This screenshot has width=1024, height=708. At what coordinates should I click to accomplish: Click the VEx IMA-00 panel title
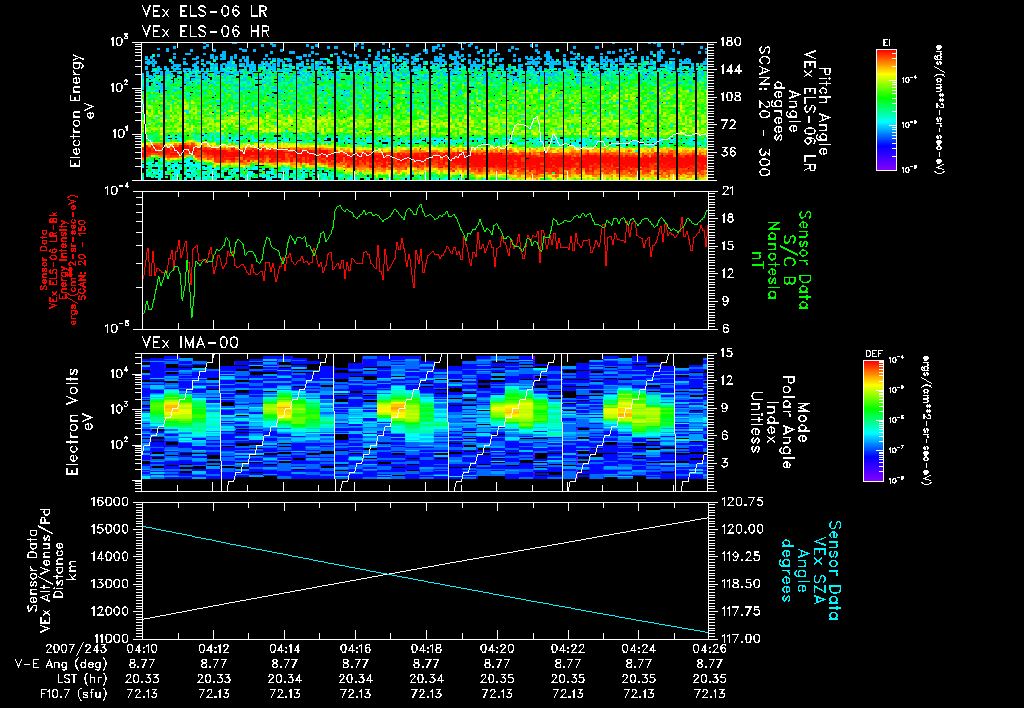coord(190,343)
